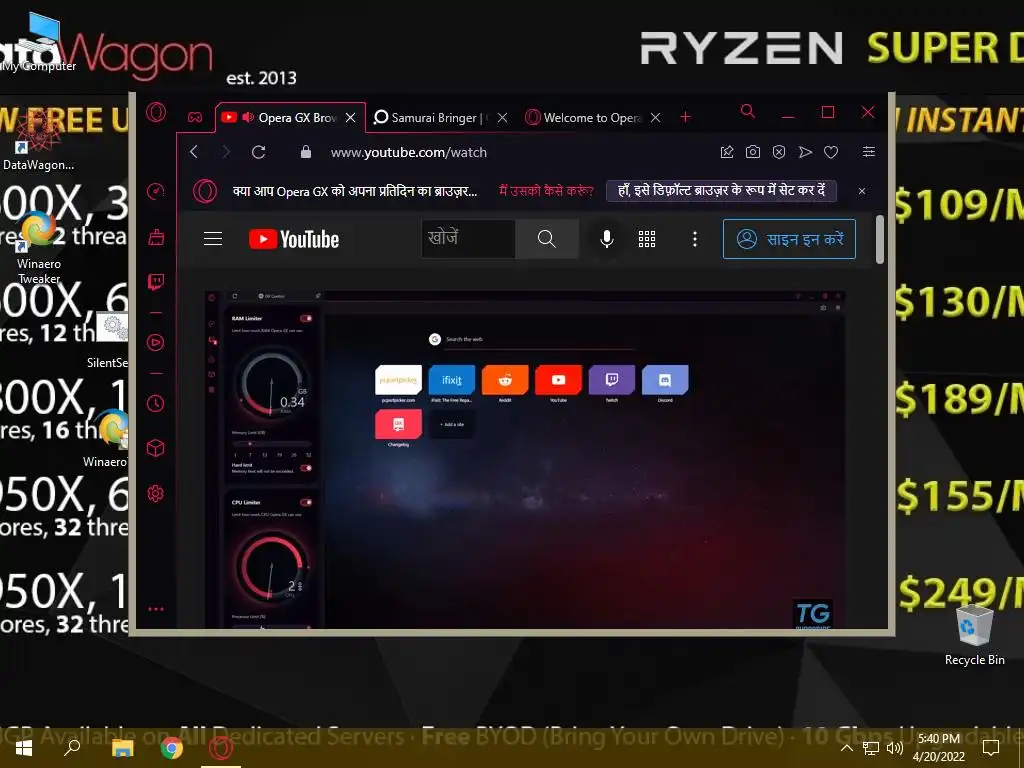Open GX Control speedometer in sidebar
Viewport: 1024px width, 768px height.
[x=155, y=191]
